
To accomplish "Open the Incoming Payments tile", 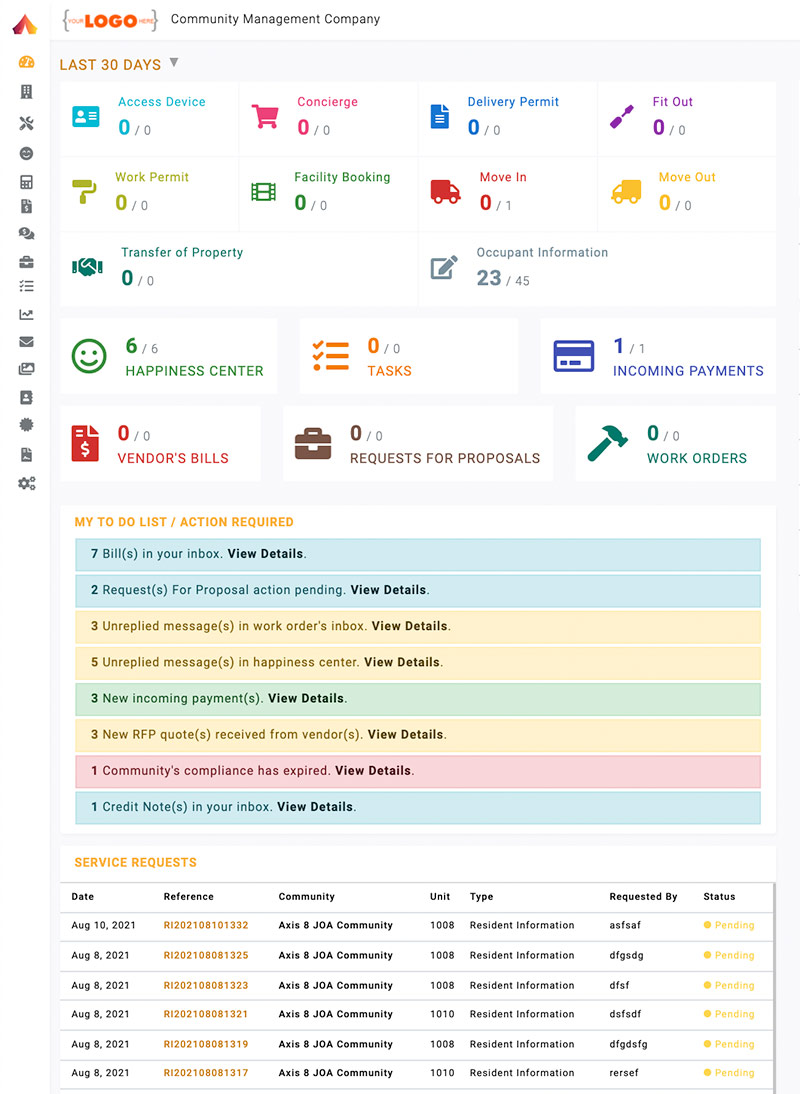I will pos(658,357).
